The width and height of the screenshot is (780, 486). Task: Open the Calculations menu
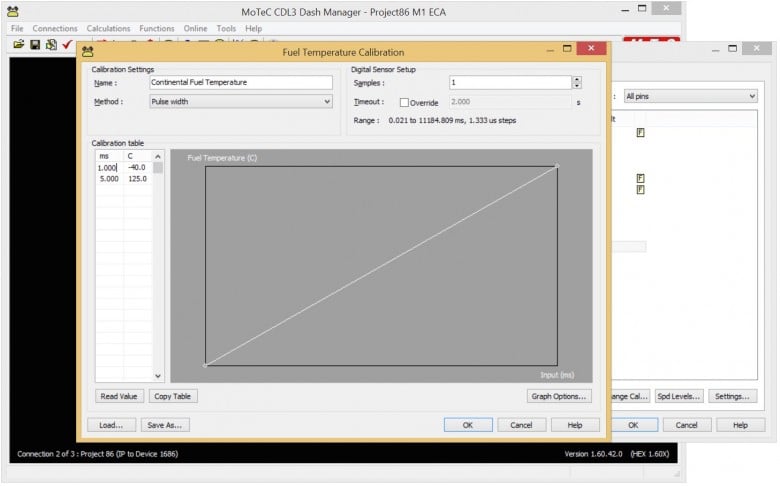108,29
